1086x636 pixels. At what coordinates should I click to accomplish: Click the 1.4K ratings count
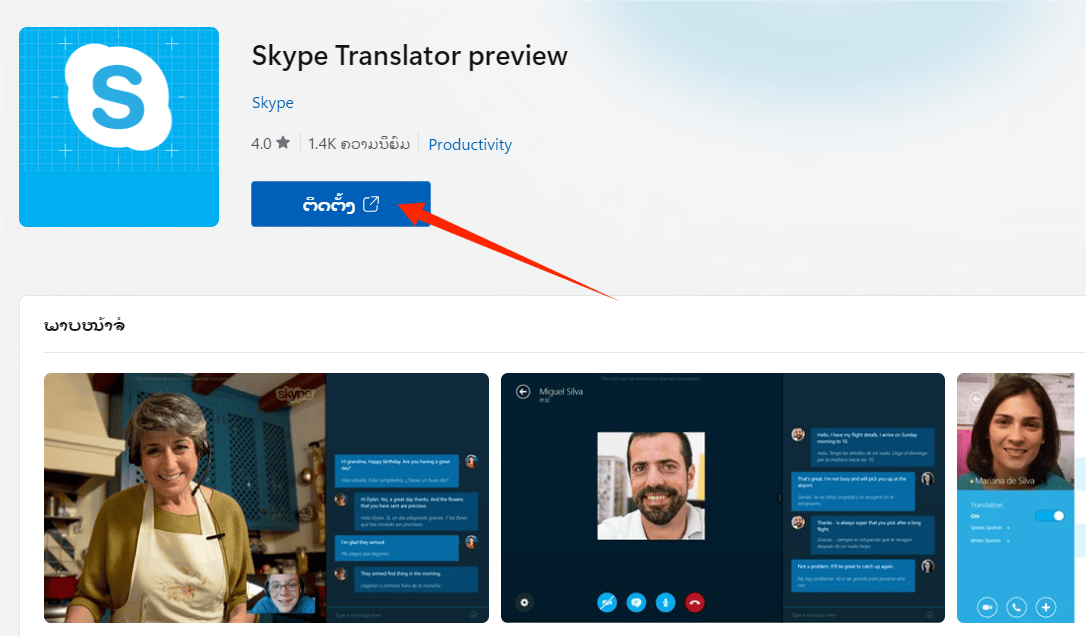coord(359,143)
